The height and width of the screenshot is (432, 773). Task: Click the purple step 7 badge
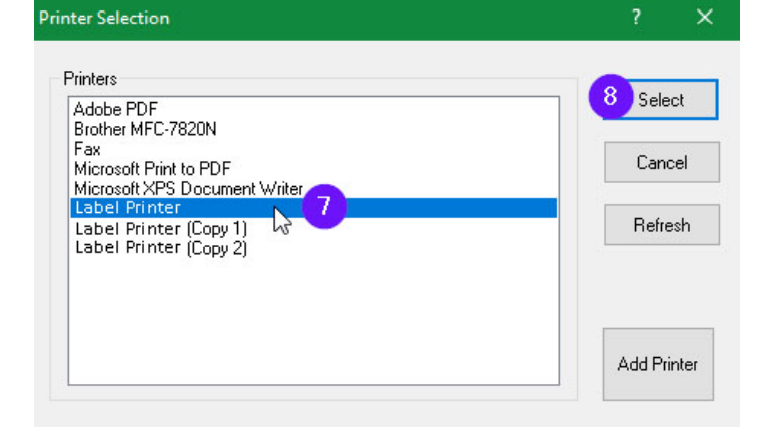324,207
